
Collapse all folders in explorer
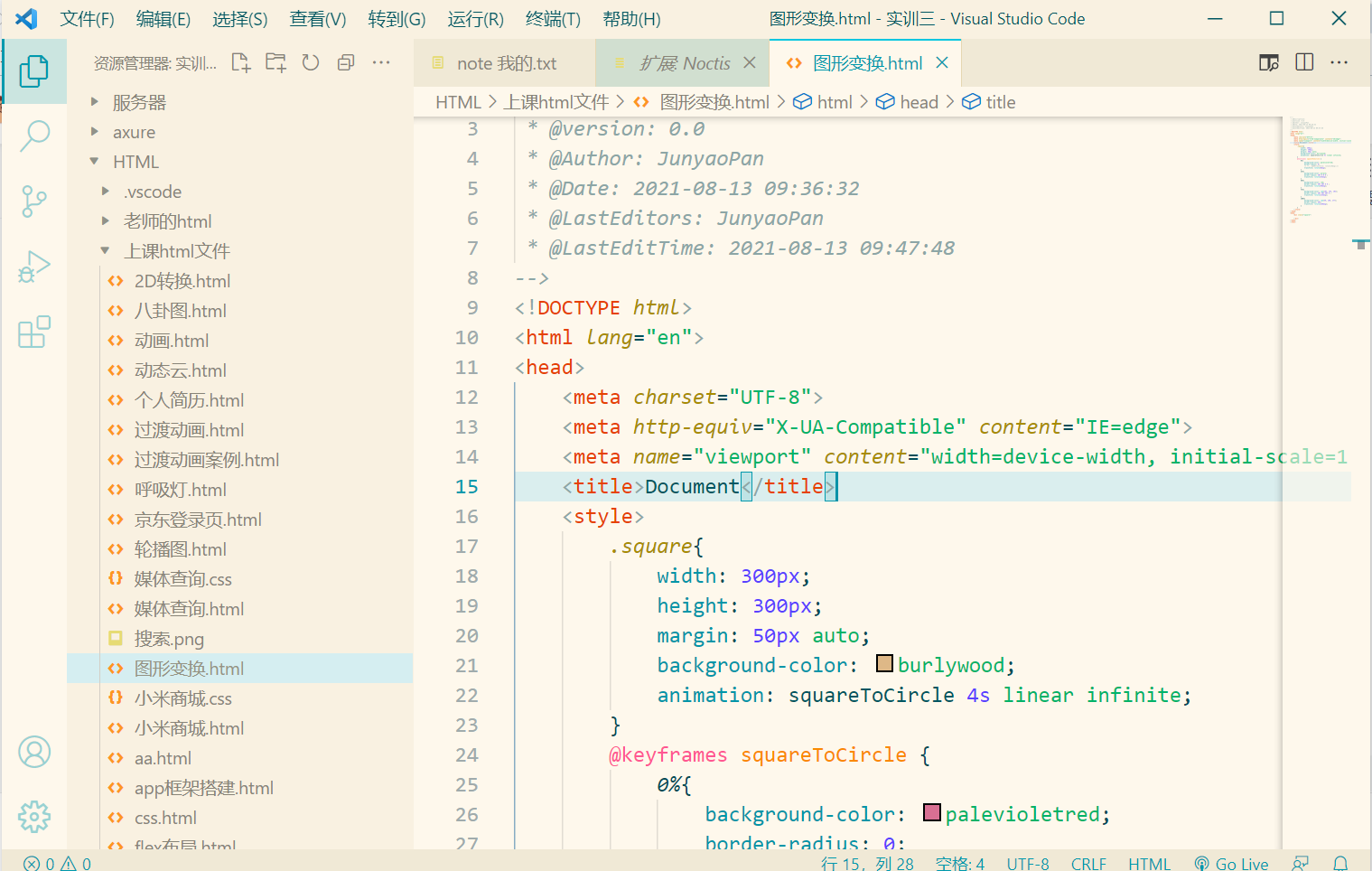point(346,62)
